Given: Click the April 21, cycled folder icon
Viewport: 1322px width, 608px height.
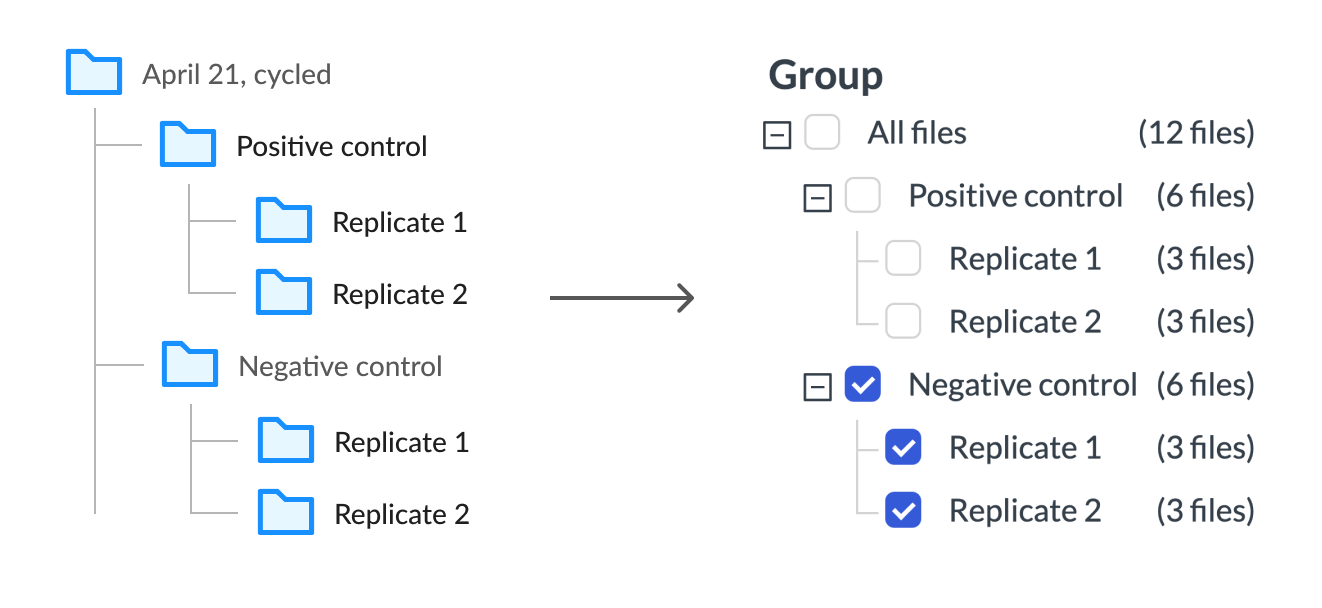Looking at the screenshot, I should [93, 73].
